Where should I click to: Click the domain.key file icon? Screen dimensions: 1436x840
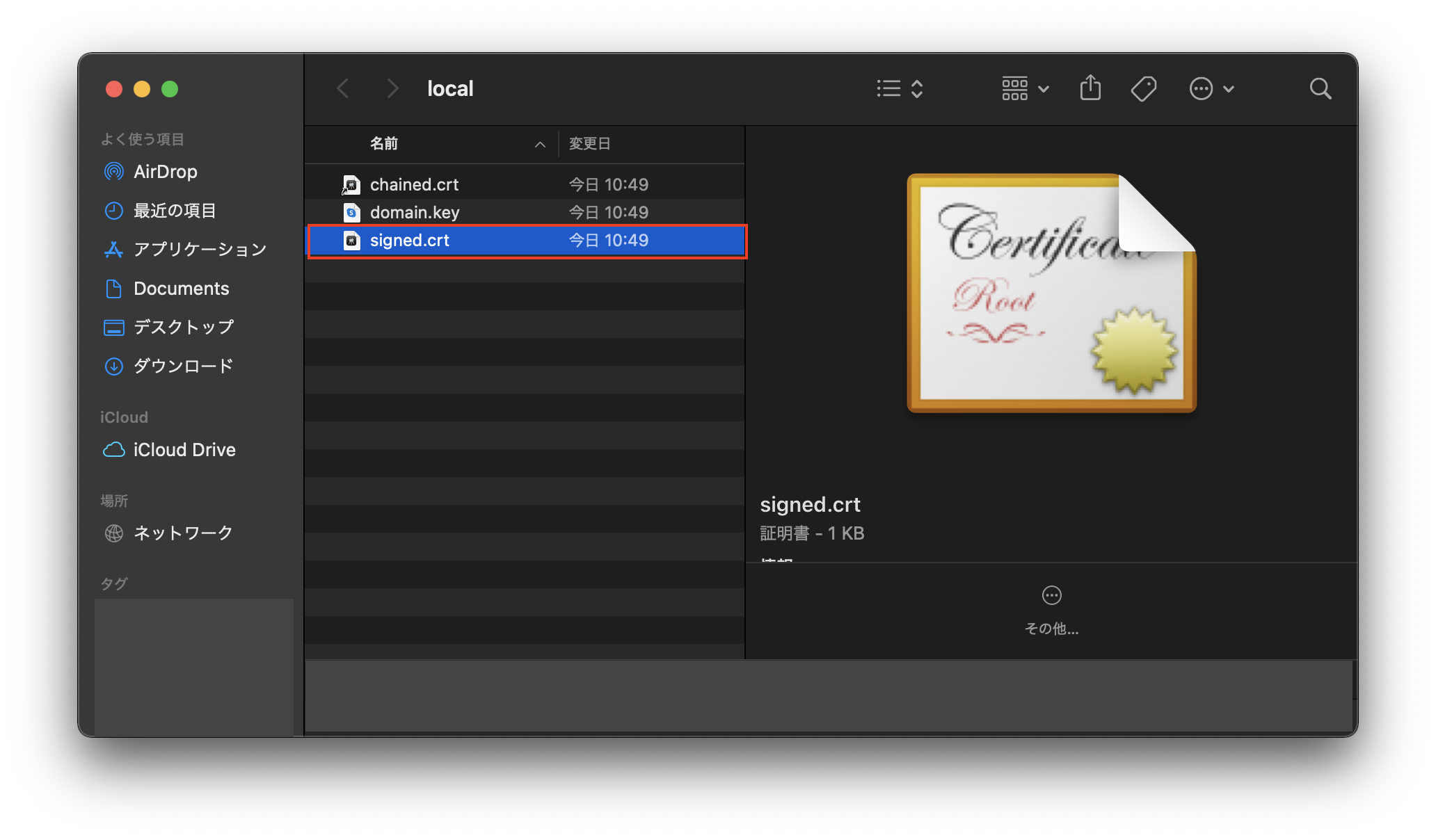pos(351,212)
